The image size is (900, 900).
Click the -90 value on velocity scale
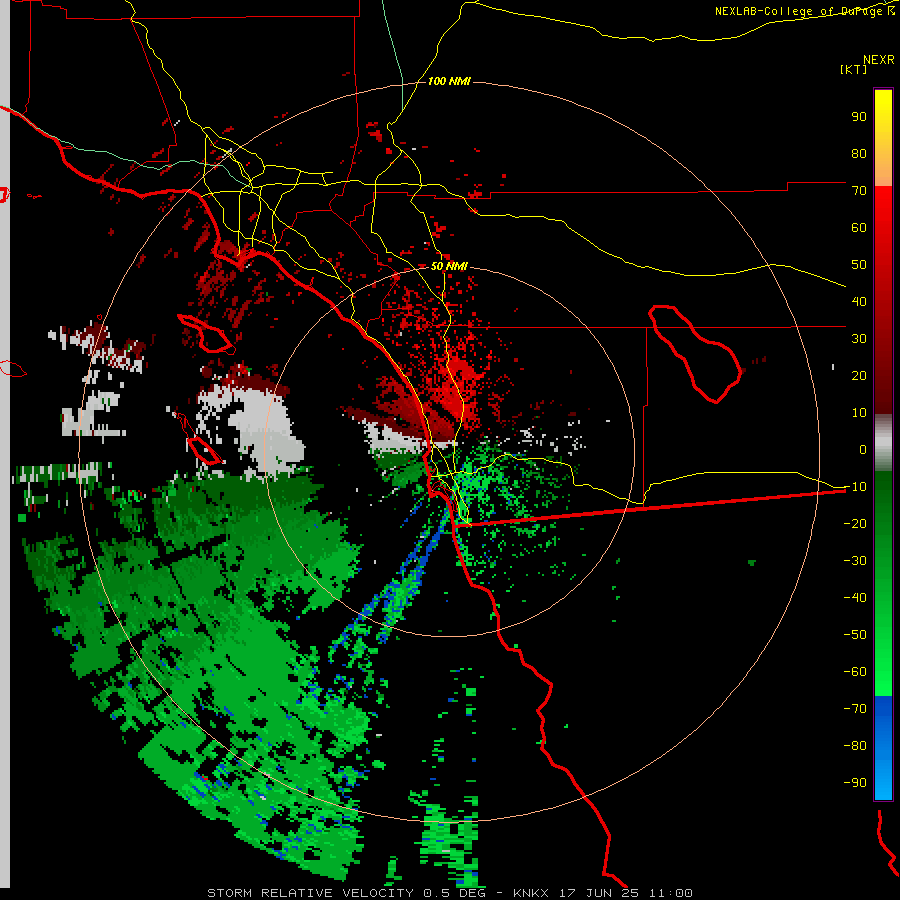pos(855,782)
